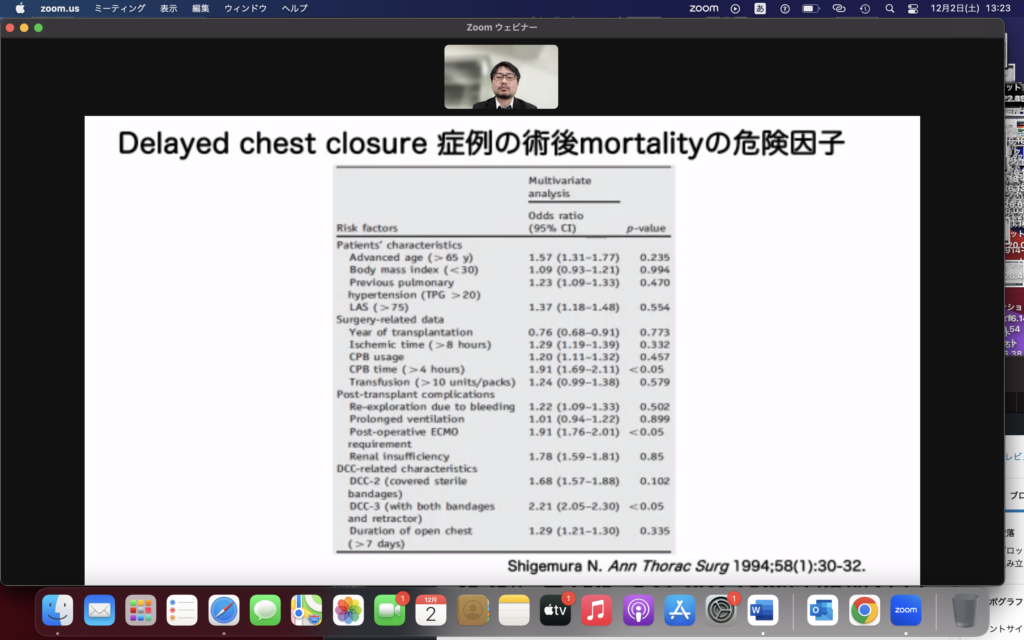Image resolution: width=1024 pixels, height=640 pixels.
Task: Open the ウィンドウ menu
Action: [245, 8]
